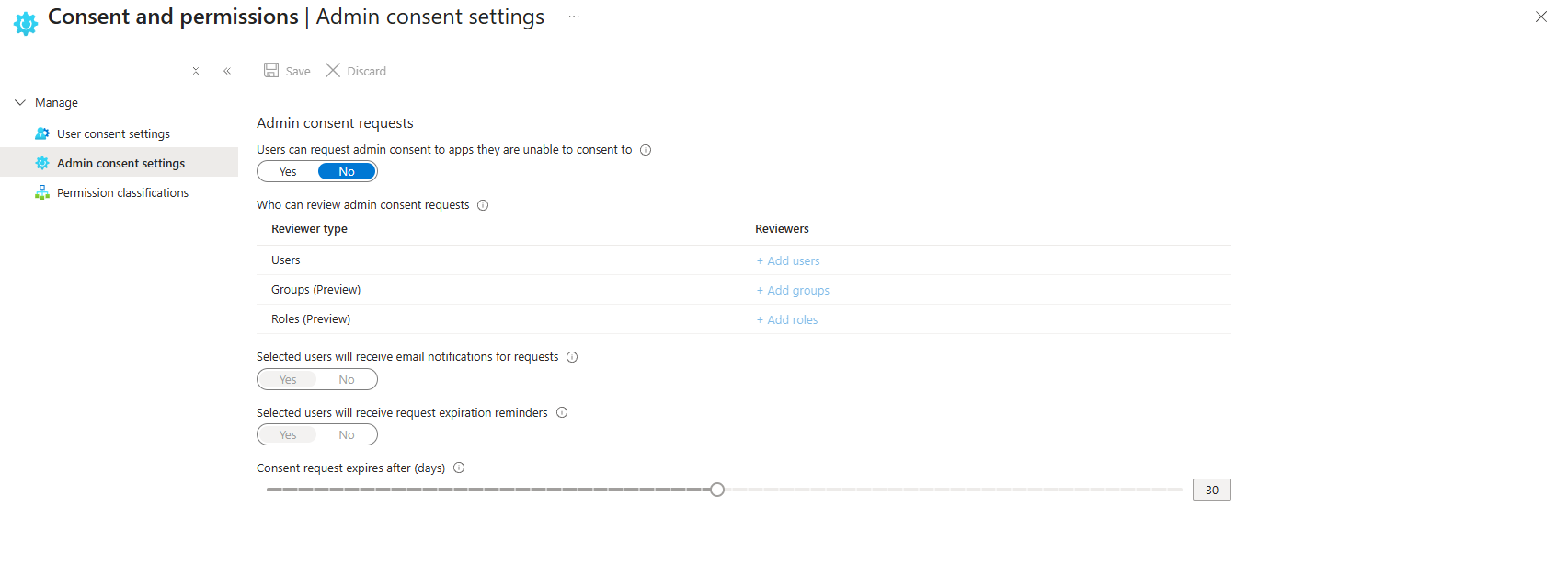Click info icon beside admin consent request label
1568x566 pixels.
click(646, 150)
